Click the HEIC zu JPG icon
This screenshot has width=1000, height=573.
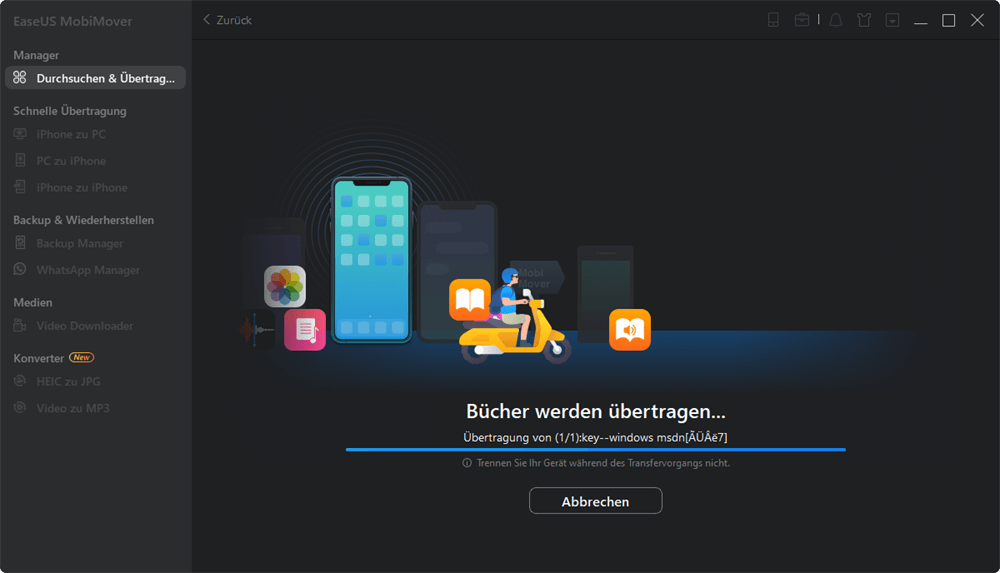tap(20, 381)
